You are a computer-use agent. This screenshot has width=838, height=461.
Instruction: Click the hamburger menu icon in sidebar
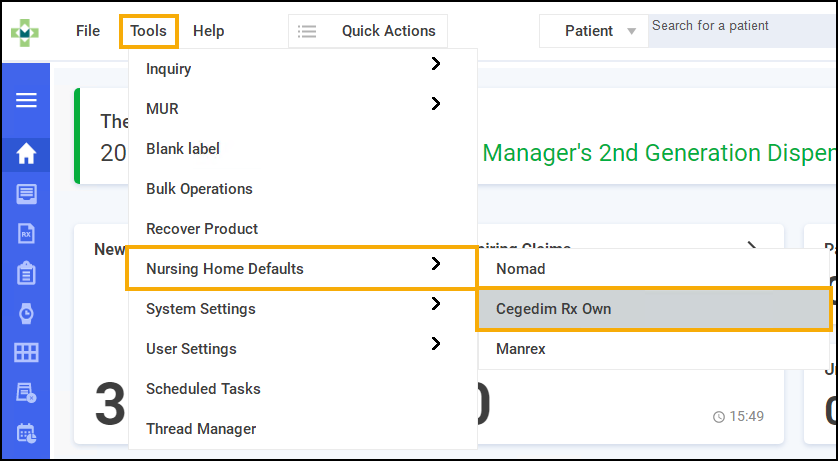[x=26, y=100]
